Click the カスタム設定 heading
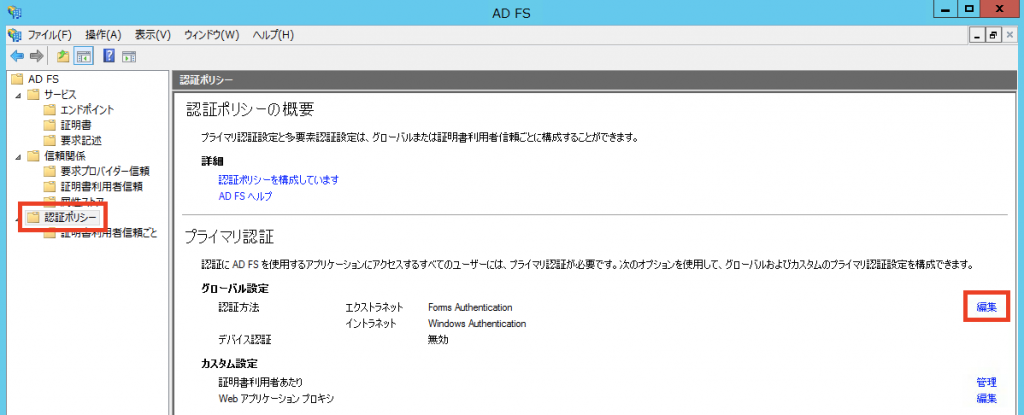Image resolution: width=1024 pixels, height=415 pixels. [x=229, y=363]
